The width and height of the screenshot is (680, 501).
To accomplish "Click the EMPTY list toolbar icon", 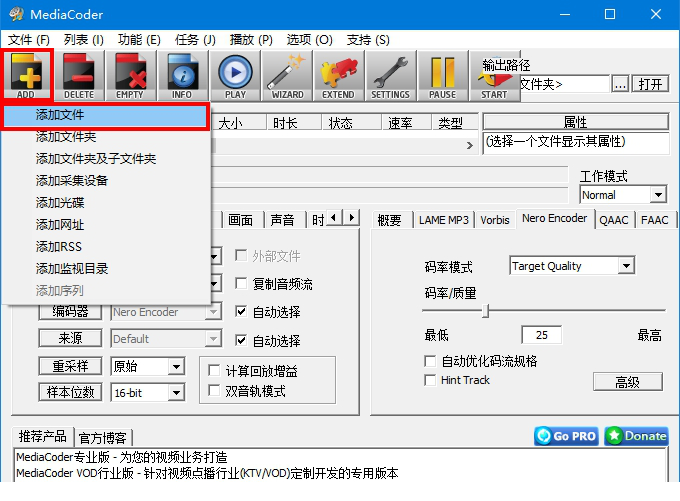I will 130,75.
